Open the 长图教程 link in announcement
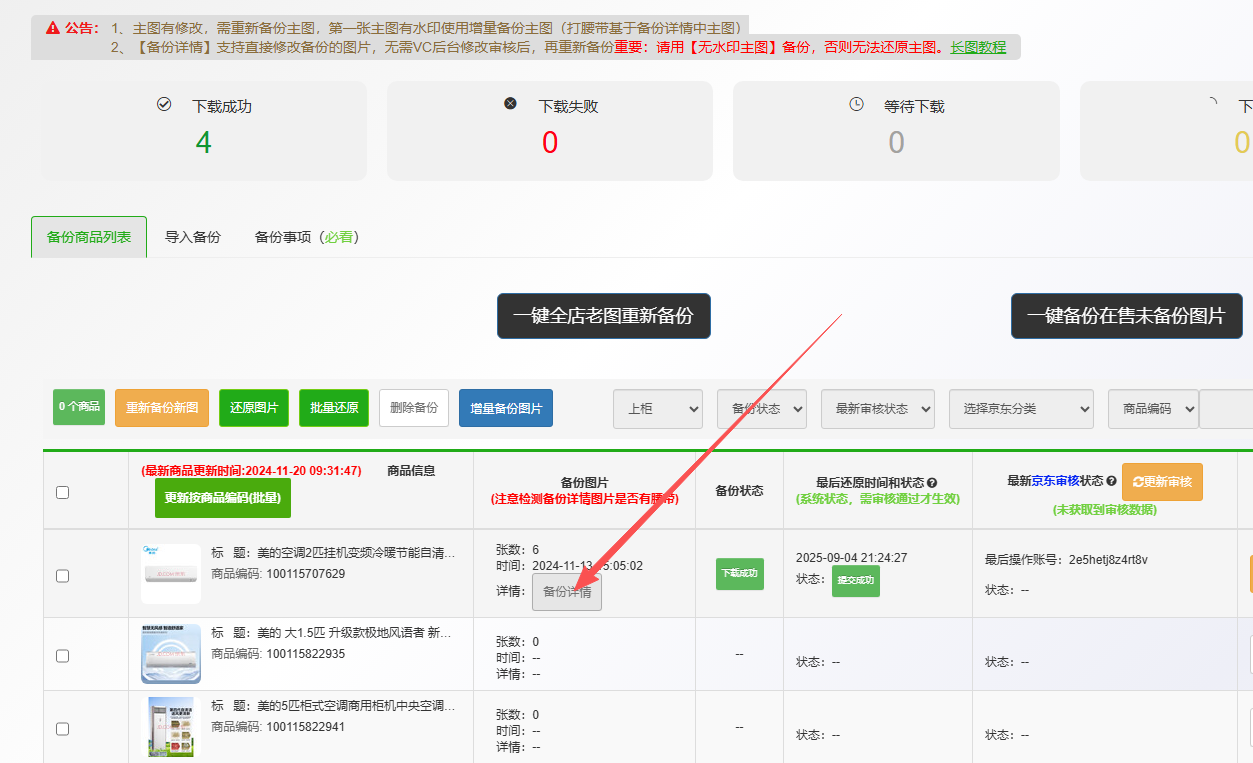Screen dimensions: 1253x763 [977, 47]
